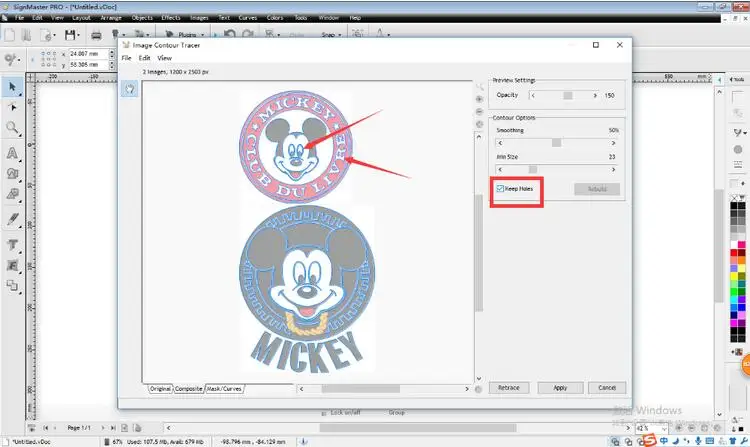Pick the magnifier zoom tool in left toolbar
The height and width of the screenshot is (447, 750).
point(12,128)
